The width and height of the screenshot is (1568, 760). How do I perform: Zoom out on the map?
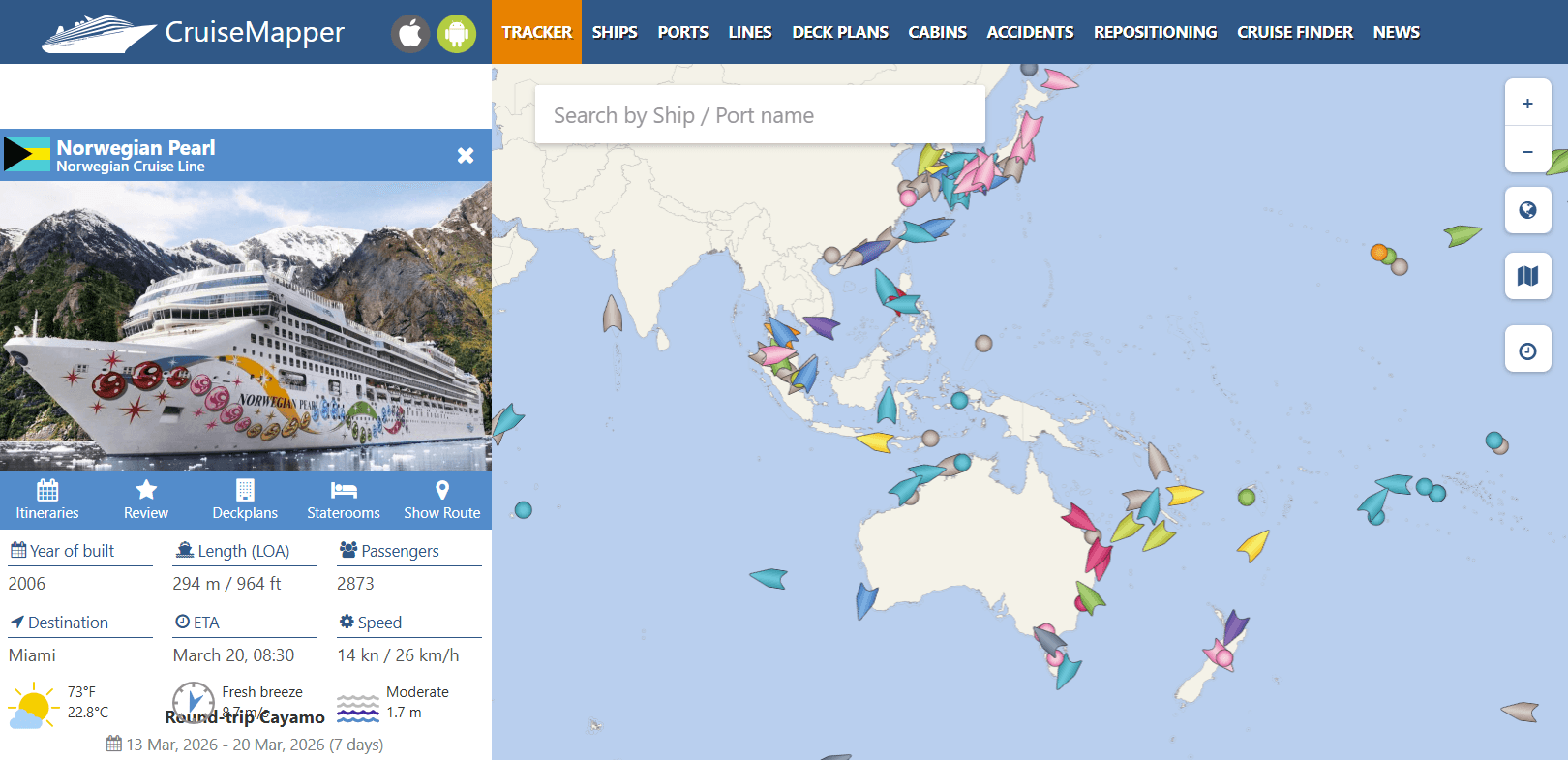(x=1528, y=150)
